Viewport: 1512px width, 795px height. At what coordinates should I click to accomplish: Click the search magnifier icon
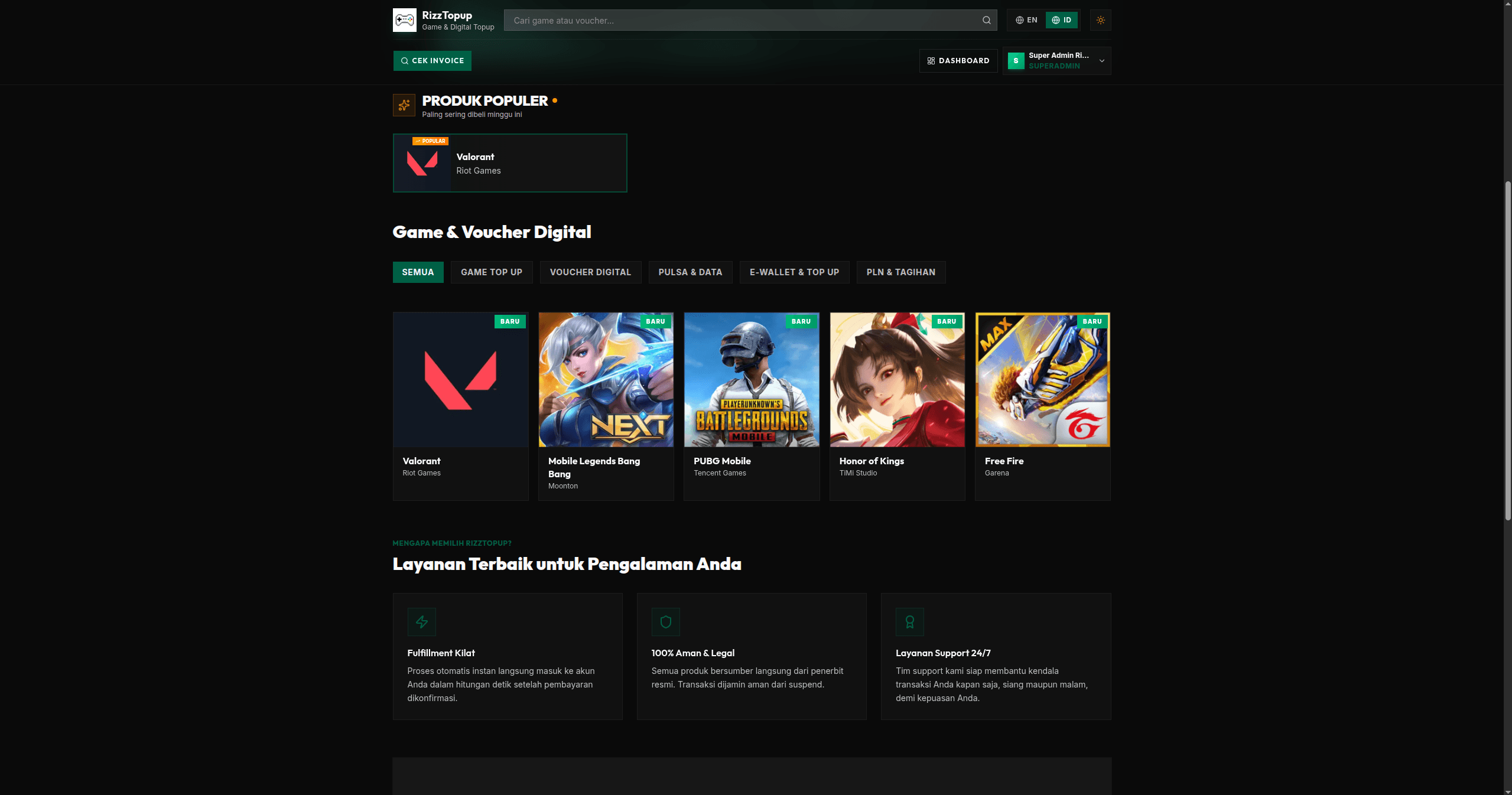pos(986,20)
